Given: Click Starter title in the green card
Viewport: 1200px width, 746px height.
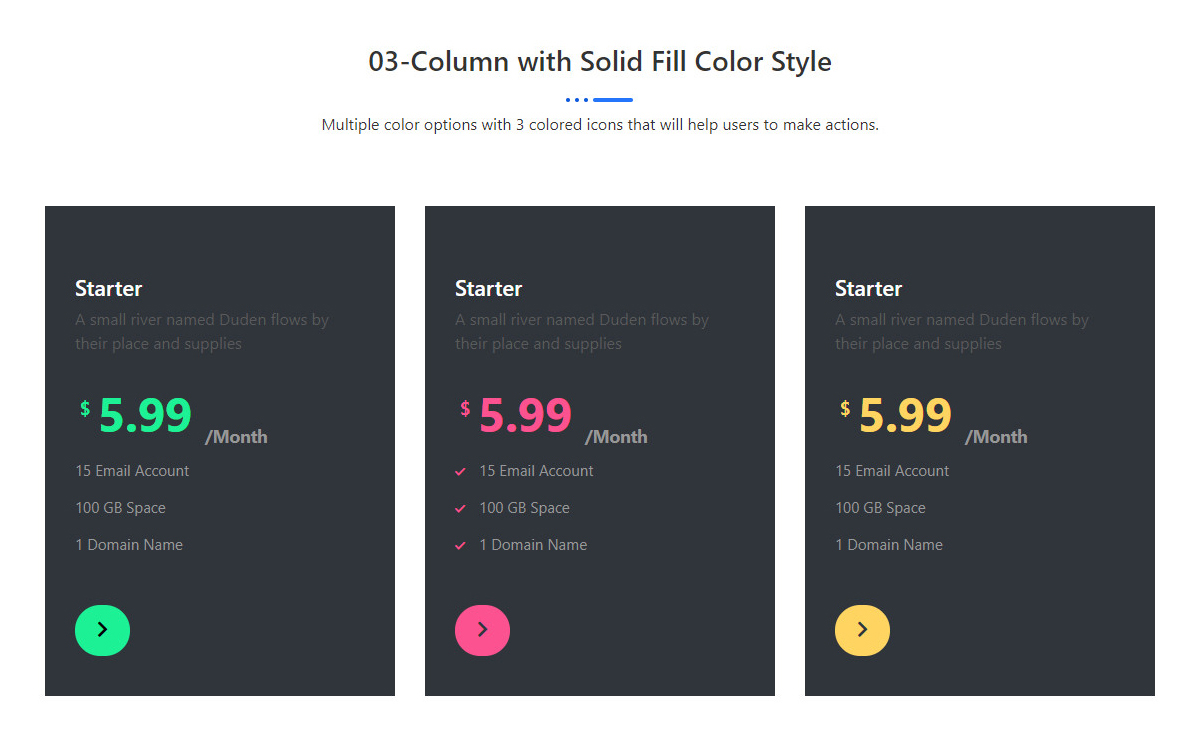Looking at the screenshot, I should (x=109, y=289).
